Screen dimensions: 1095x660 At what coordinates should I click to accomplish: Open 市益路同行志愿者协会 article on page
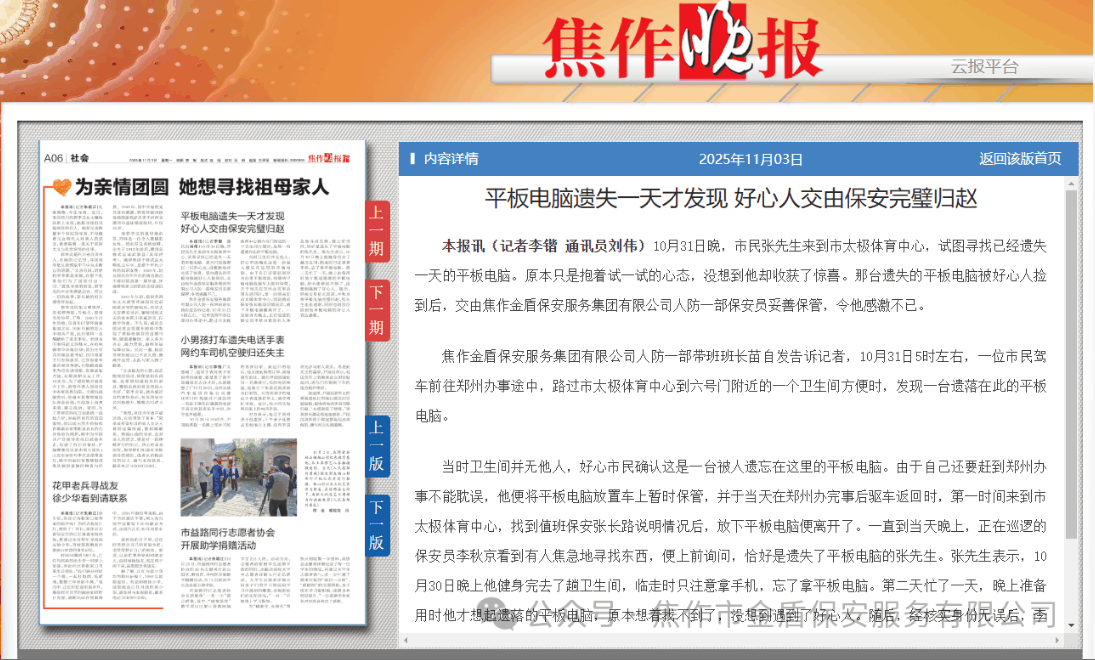point(228,539)
